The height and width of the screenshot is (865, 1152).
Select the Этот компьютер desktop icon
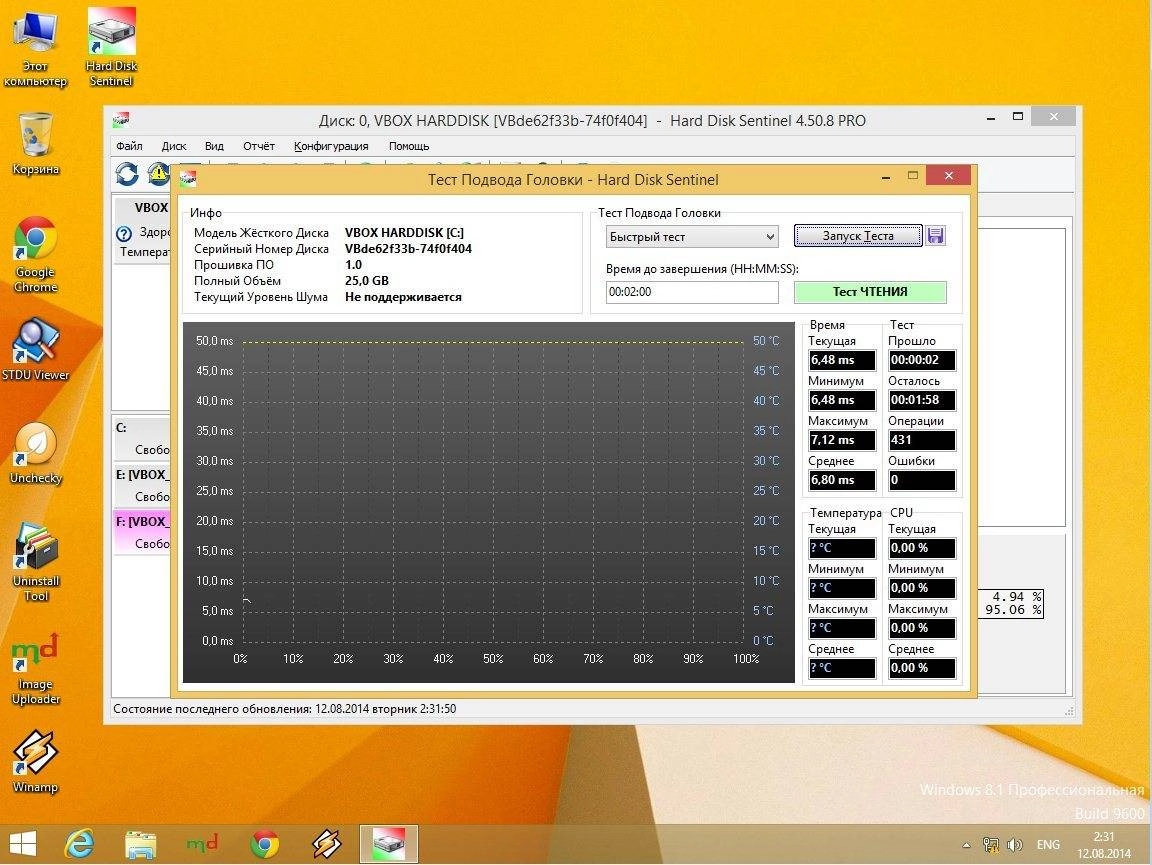click(35, 49)
